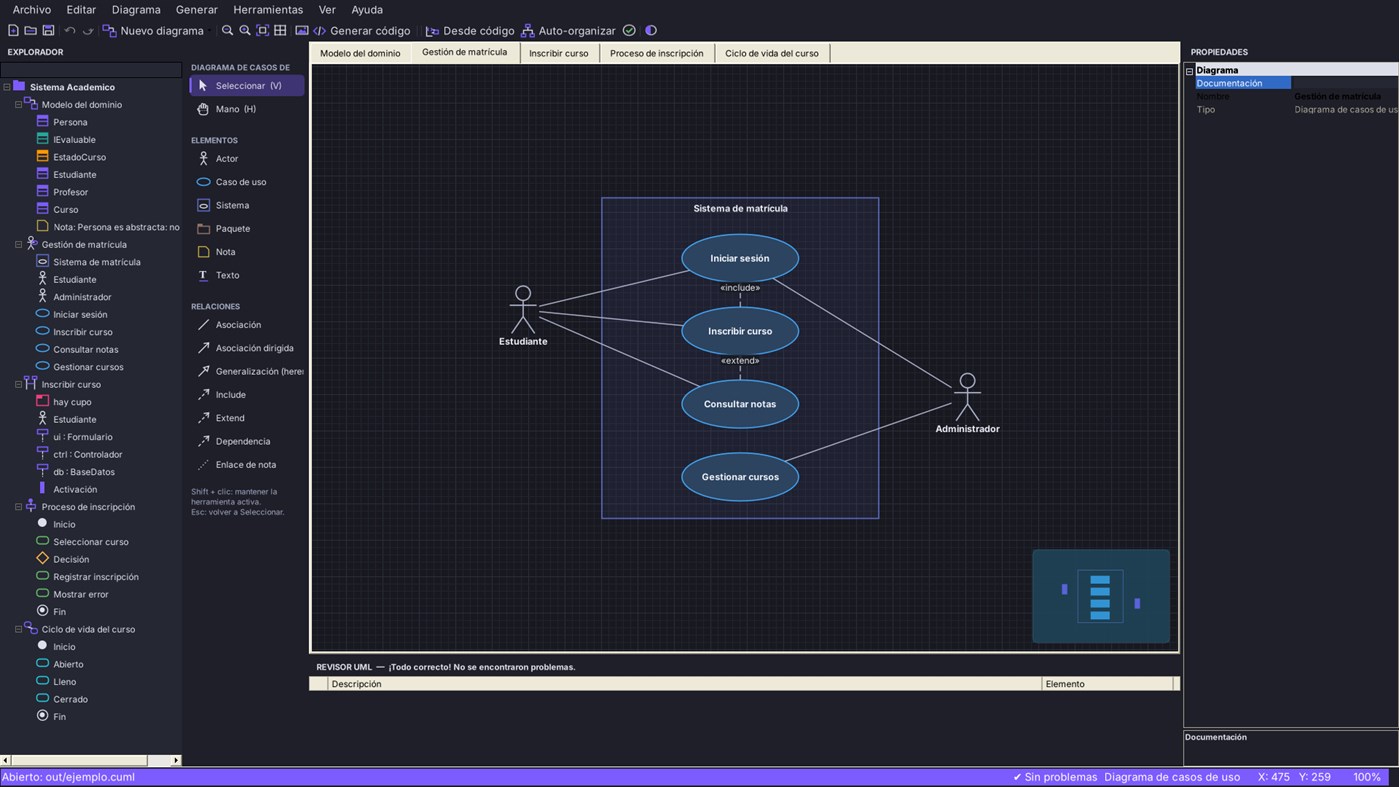
Task: Activate the Dependencia relation tool
Action: [246, 441]
